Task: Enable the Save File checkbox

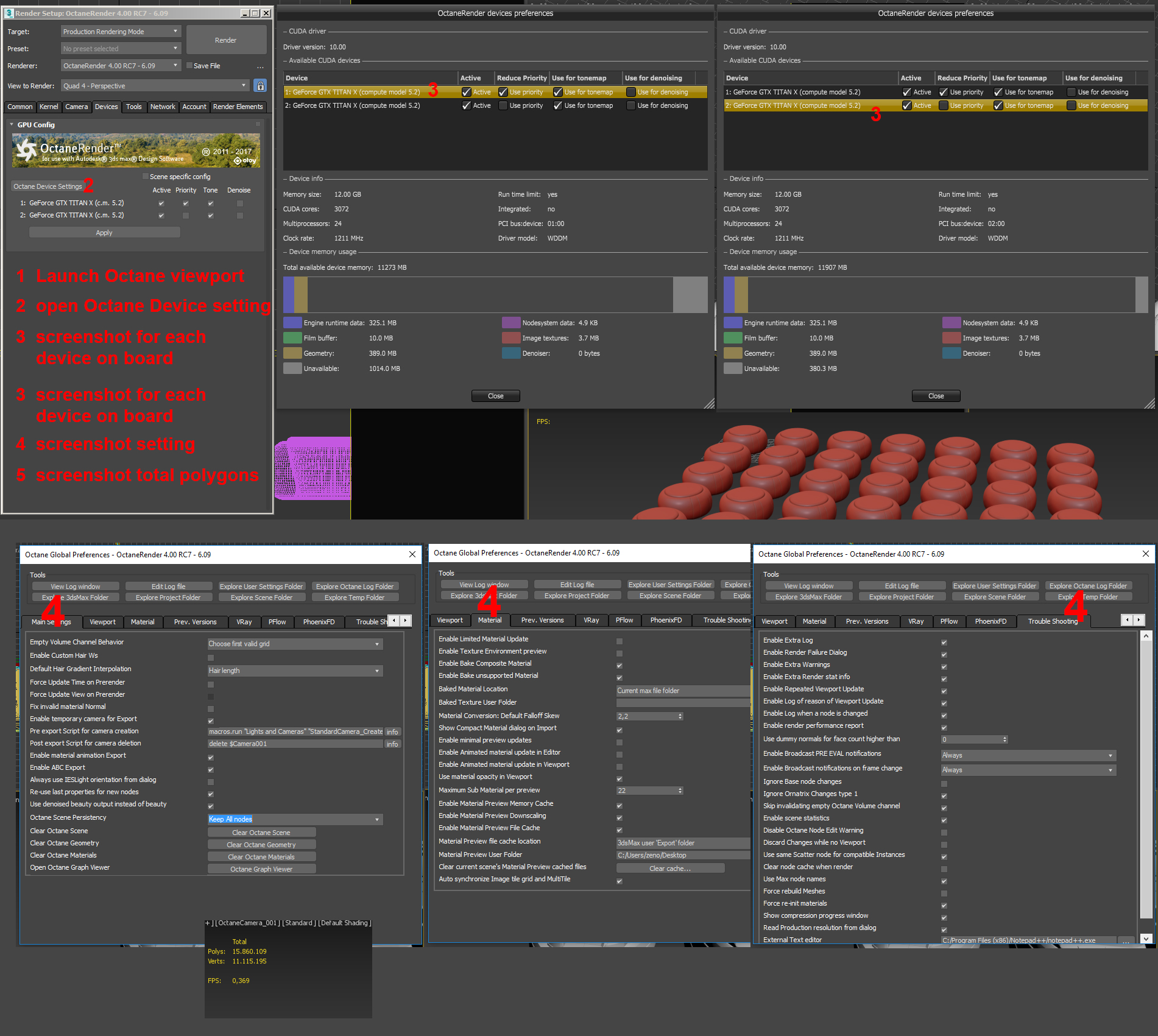Action: pos(189,66)
